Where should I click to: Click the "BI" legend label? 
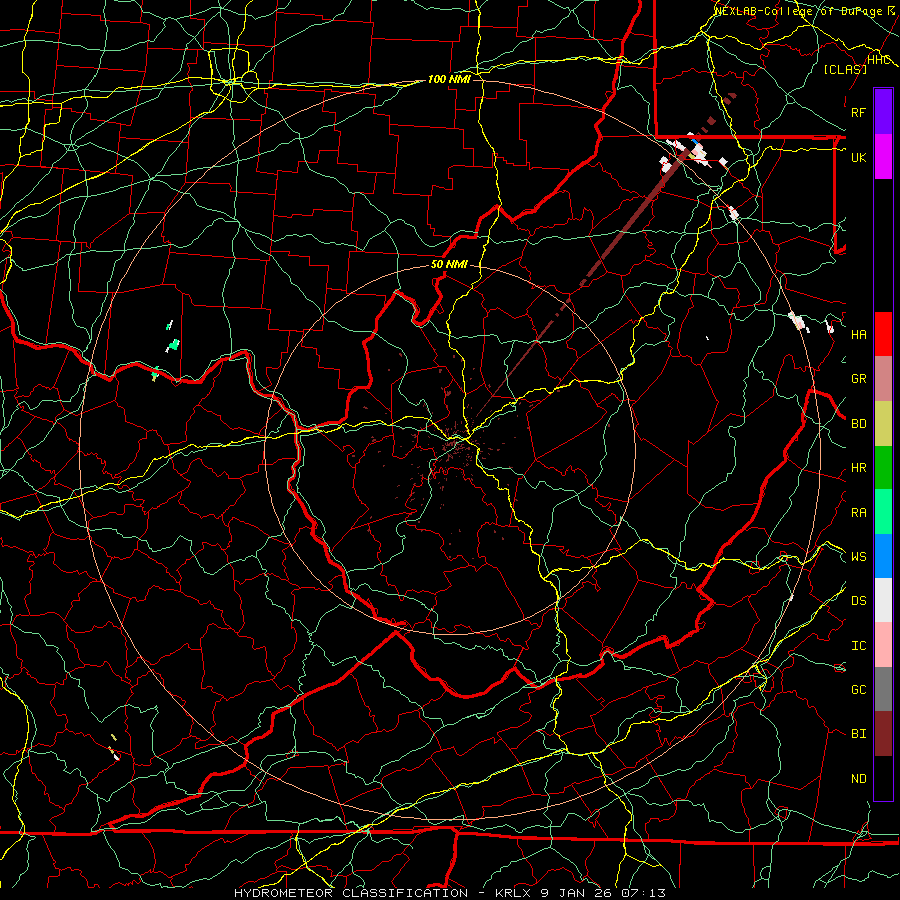click(858, 734)
